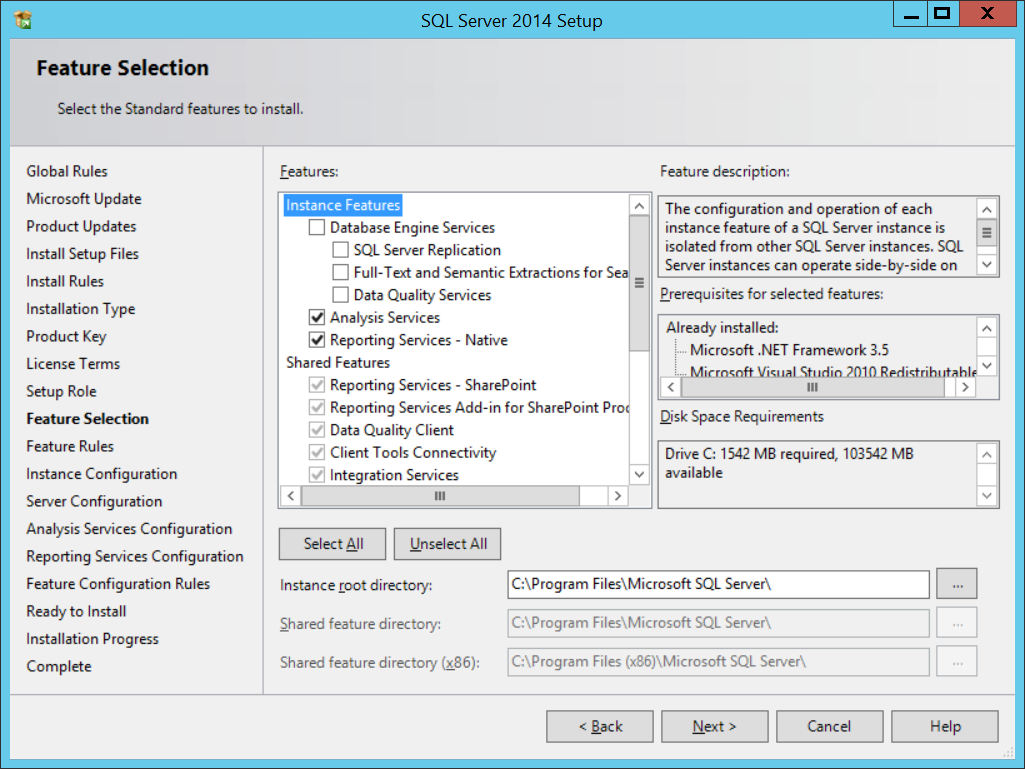
Task: Enable Database Engine Services checkbox
Action: pyautogui.click(x=317, y=228)
